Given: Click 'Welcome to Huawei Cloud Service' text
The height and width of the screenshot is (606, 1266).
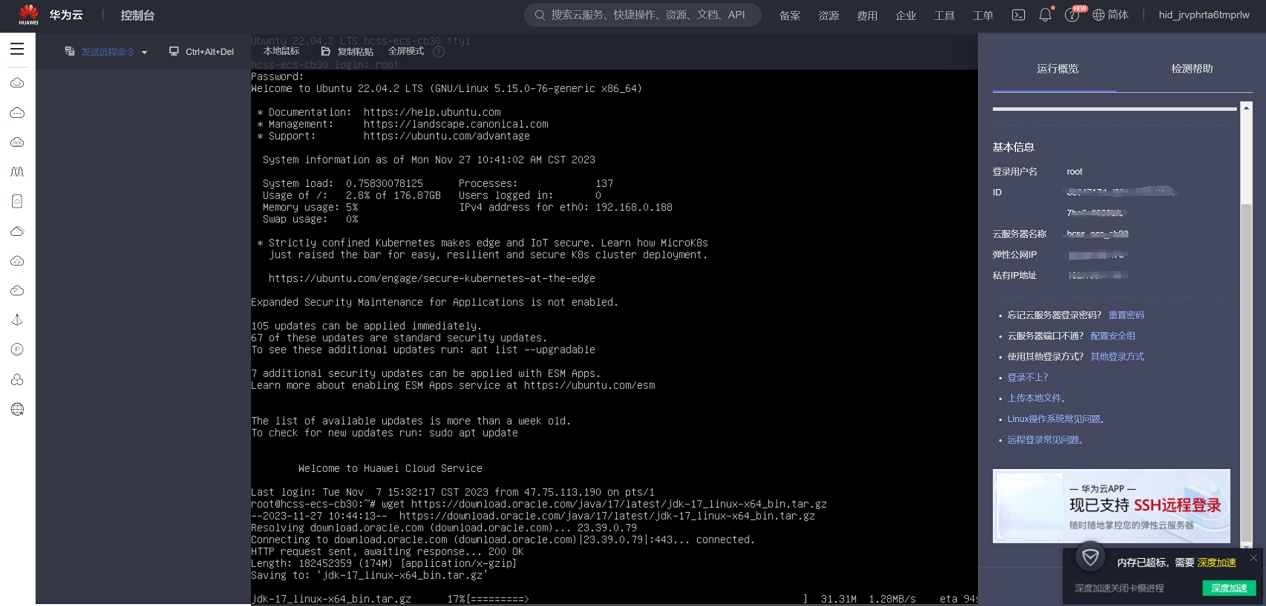Looking at the screenshot, I should 390,468.
